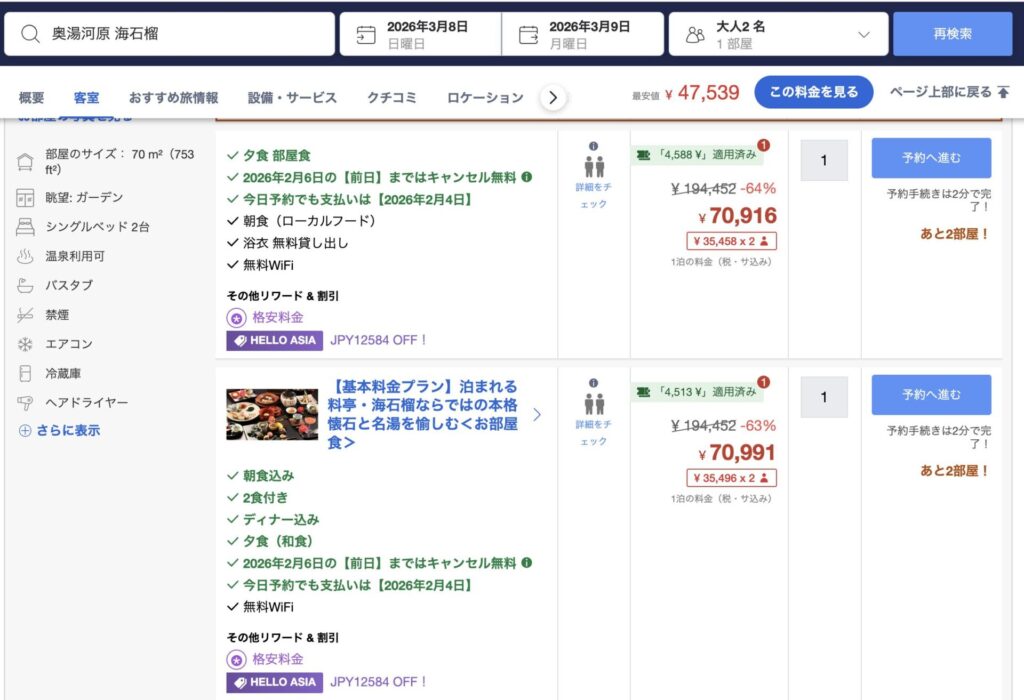
Task: Switch to the クチコミ tab
Action: click(392, 97)
